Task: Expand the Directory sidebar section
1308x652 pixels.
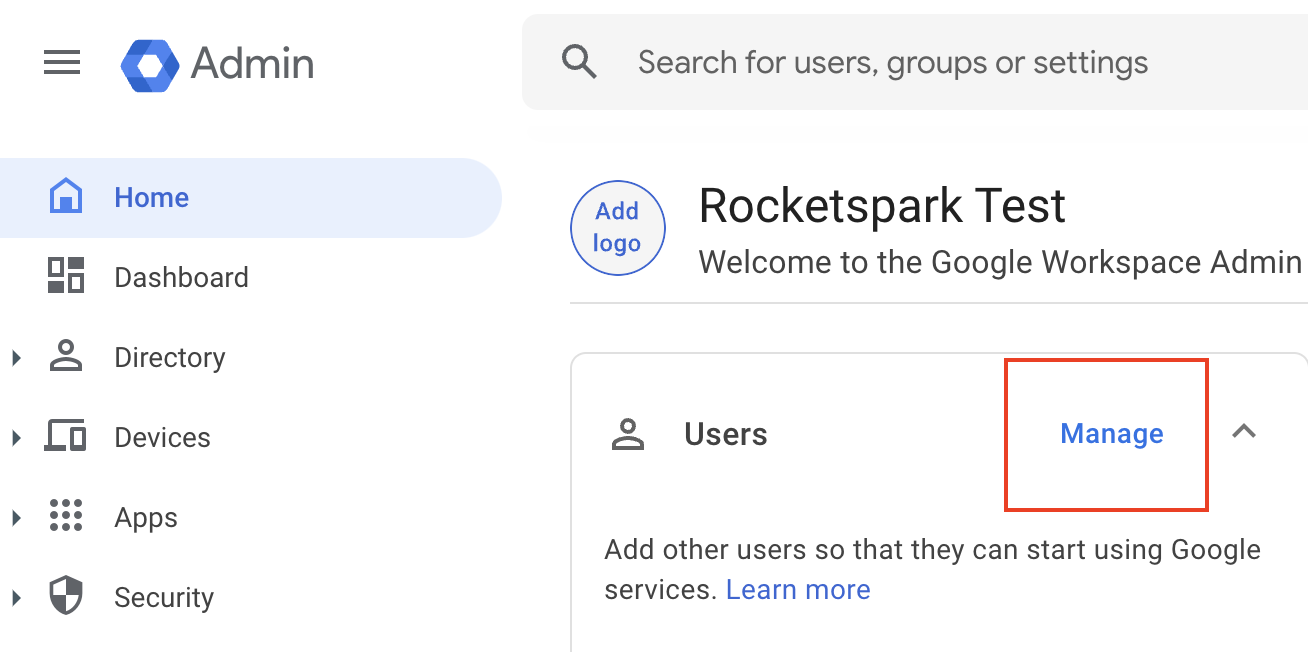Action: click(16, 357)
